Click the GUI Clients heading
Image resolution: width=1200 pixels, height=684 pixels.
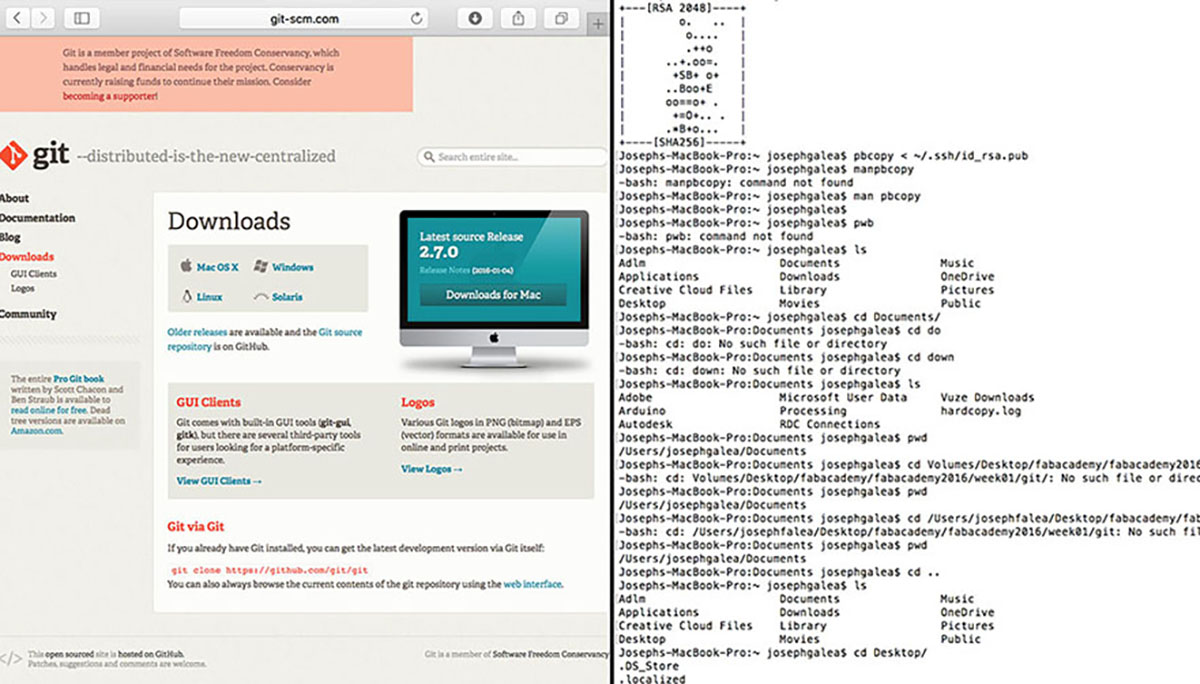click(208, 402)
